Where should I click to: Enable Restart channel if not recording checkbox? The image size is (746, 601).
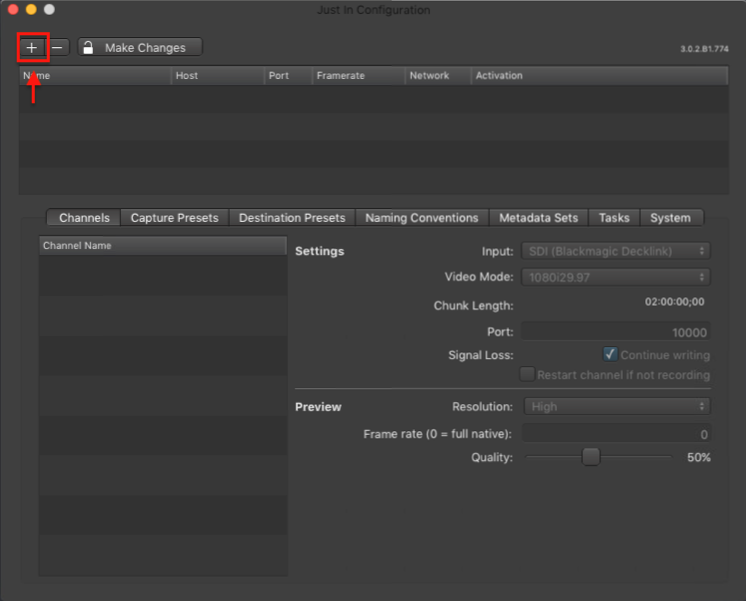(x=527, y=374)
